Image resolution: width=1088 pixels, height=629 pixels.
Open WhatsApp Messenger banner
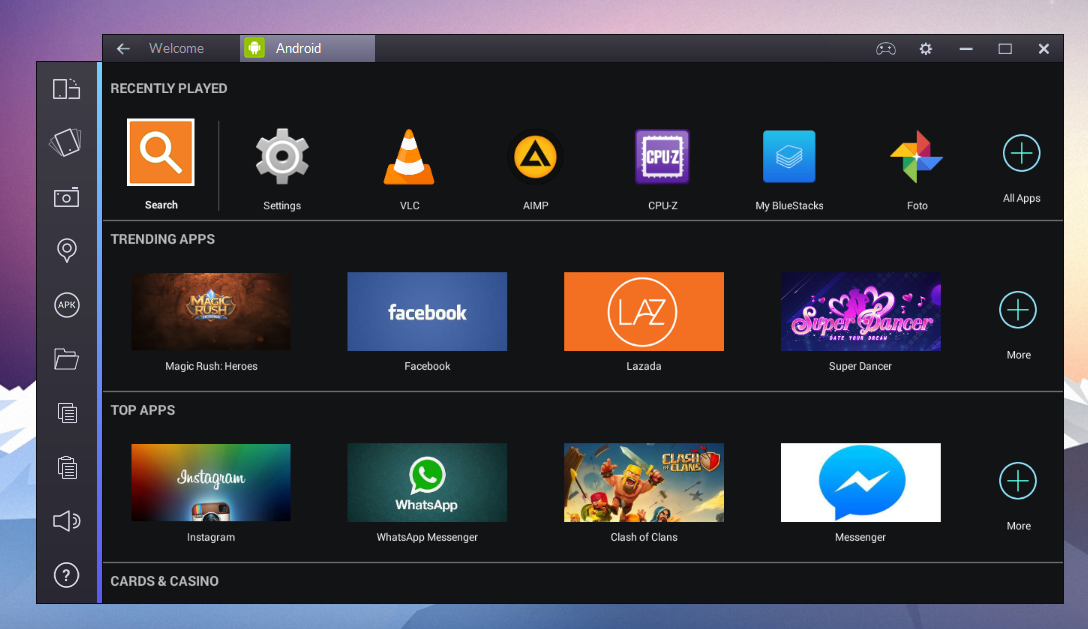coord(427,483)
